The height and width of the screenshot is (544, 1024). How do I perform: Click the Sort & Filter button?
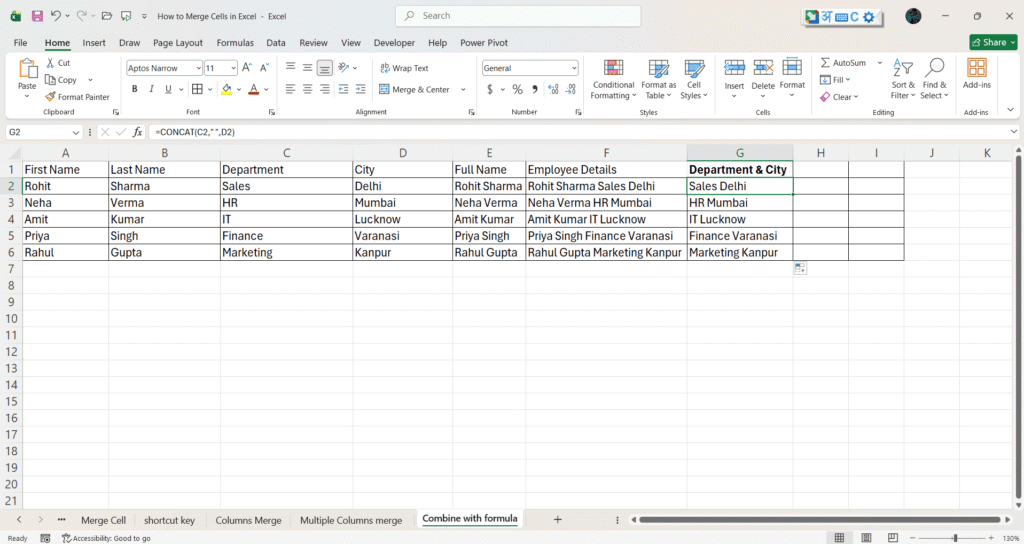pyautogui.click(x=903, y=79)
